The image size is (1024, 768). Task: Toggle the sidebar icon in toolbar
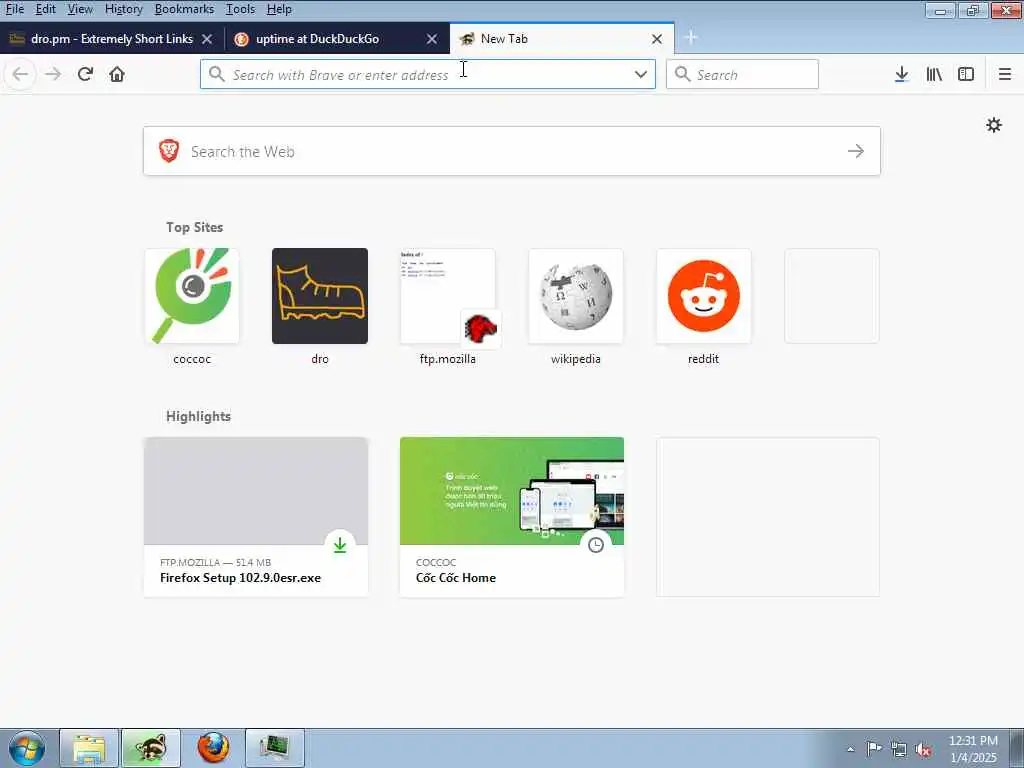[966, 74]
